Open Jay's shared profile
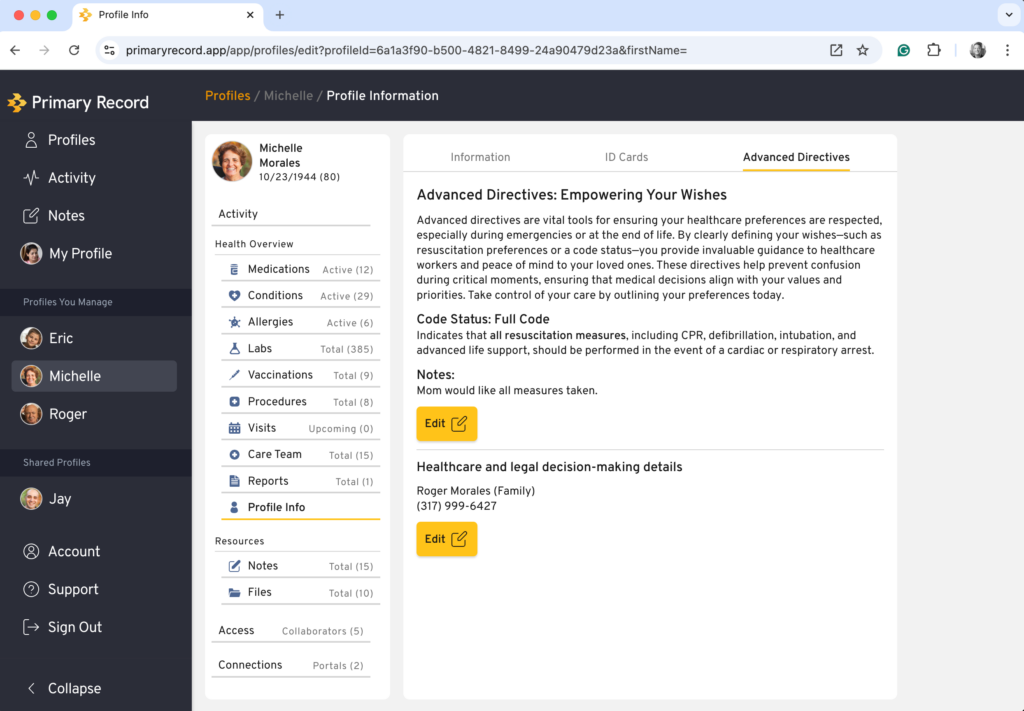The image size is (1024, 711). pyautogui.click(x=94, y=499)
